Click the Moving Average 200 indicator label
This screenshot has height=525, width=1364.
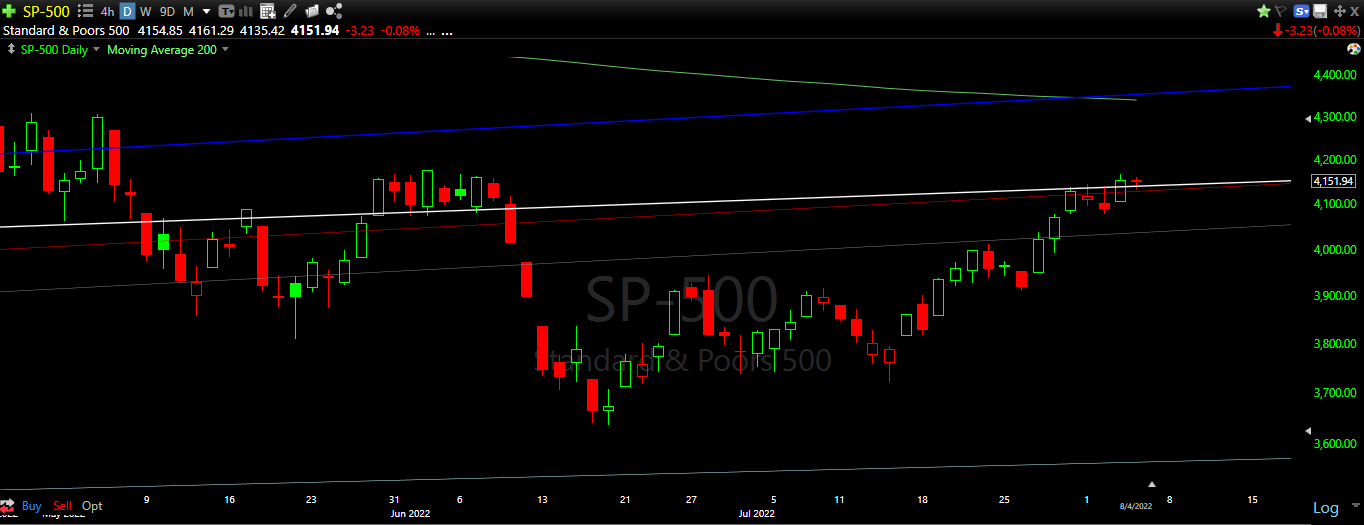coord(162,50)
